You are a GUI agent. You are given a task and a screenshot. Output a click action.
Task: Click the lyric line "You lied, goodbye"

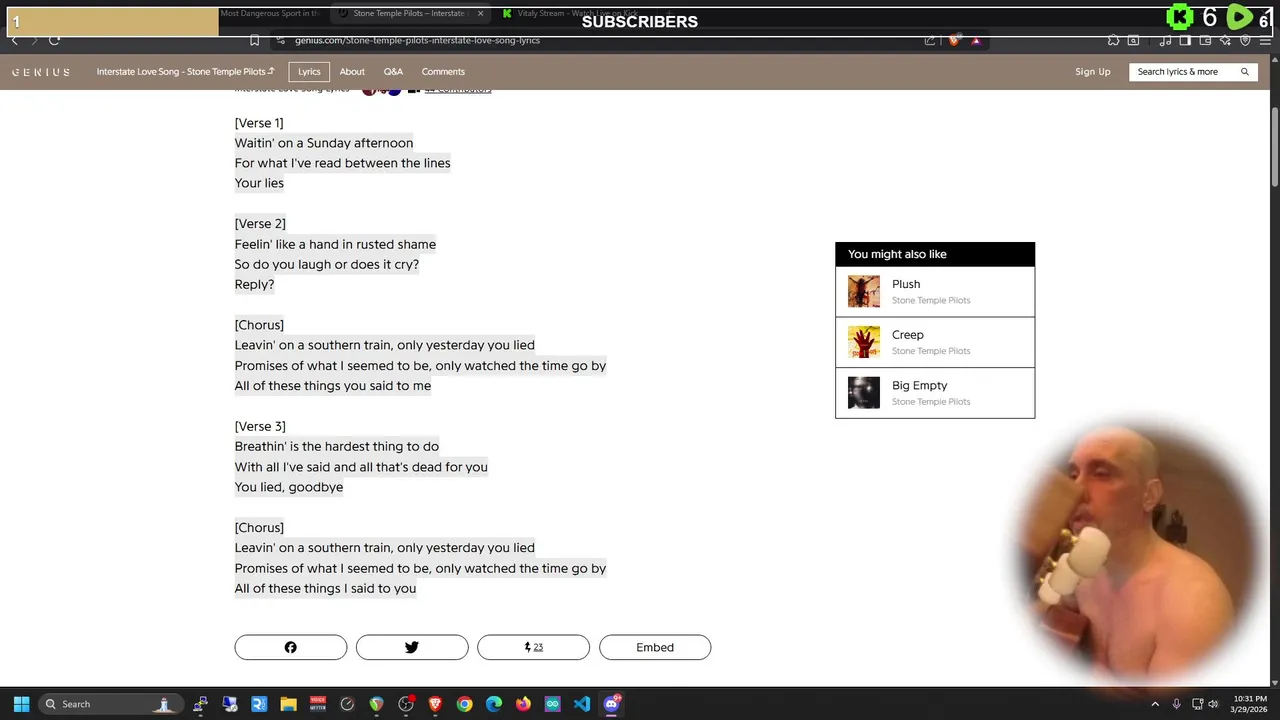pyautogui.click(x=289, y=487)
